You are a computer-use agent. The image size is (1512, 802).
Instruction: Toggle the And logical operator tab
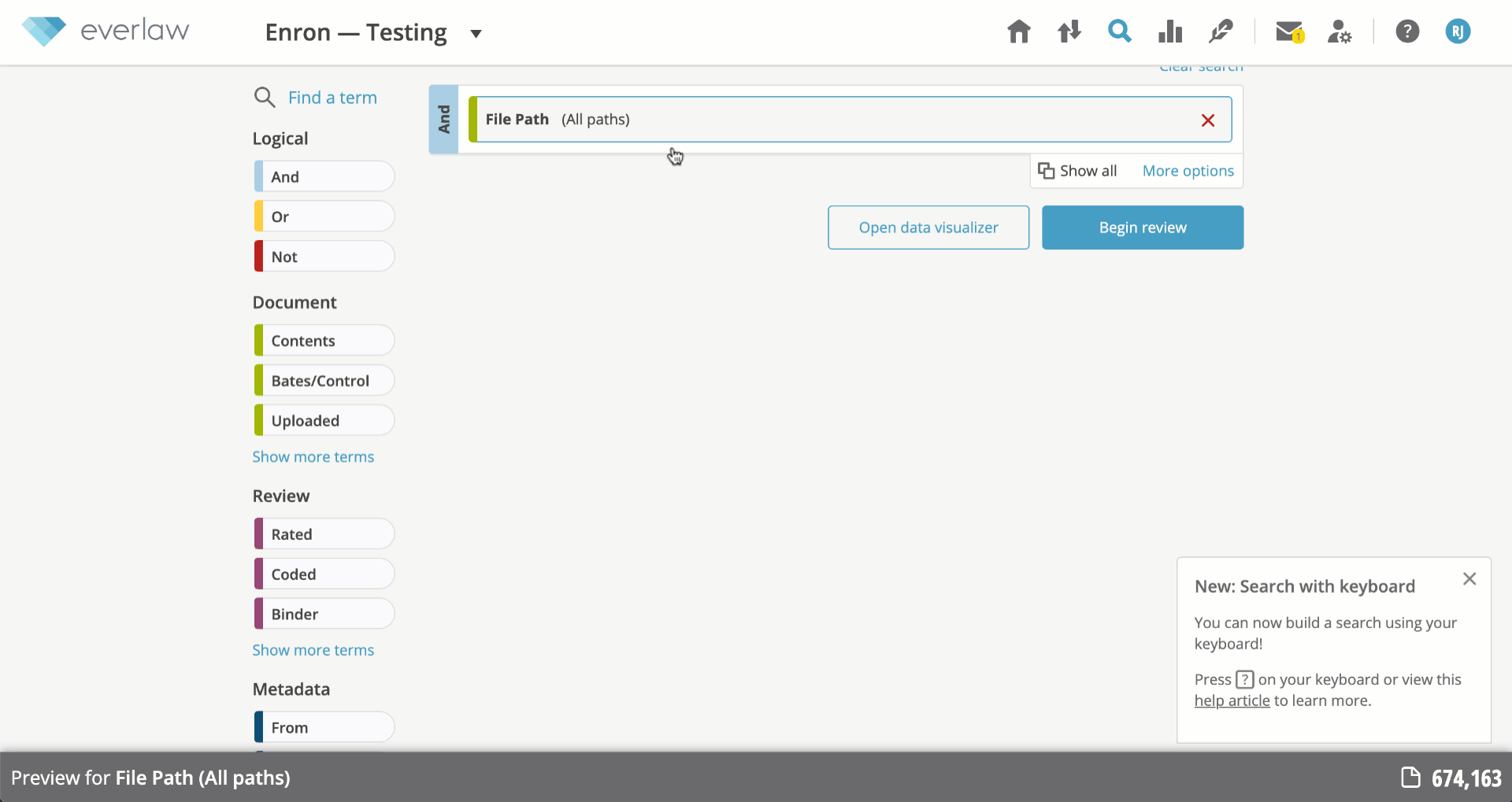444,120
